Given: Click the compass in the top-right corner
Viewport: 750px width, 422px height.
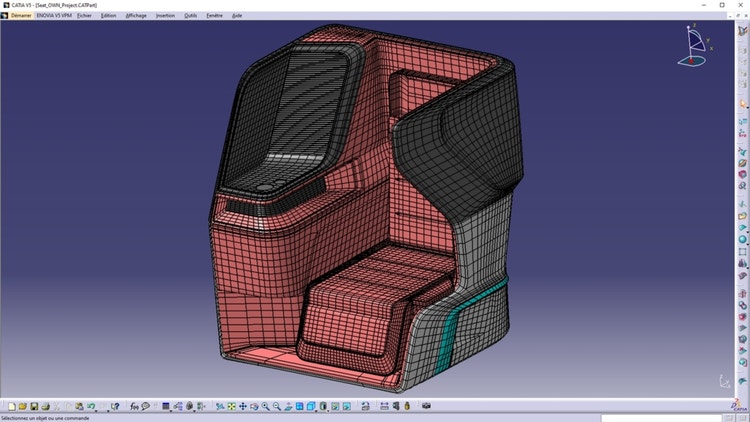Looking at the screenshot, I should (x=693, y=46).
